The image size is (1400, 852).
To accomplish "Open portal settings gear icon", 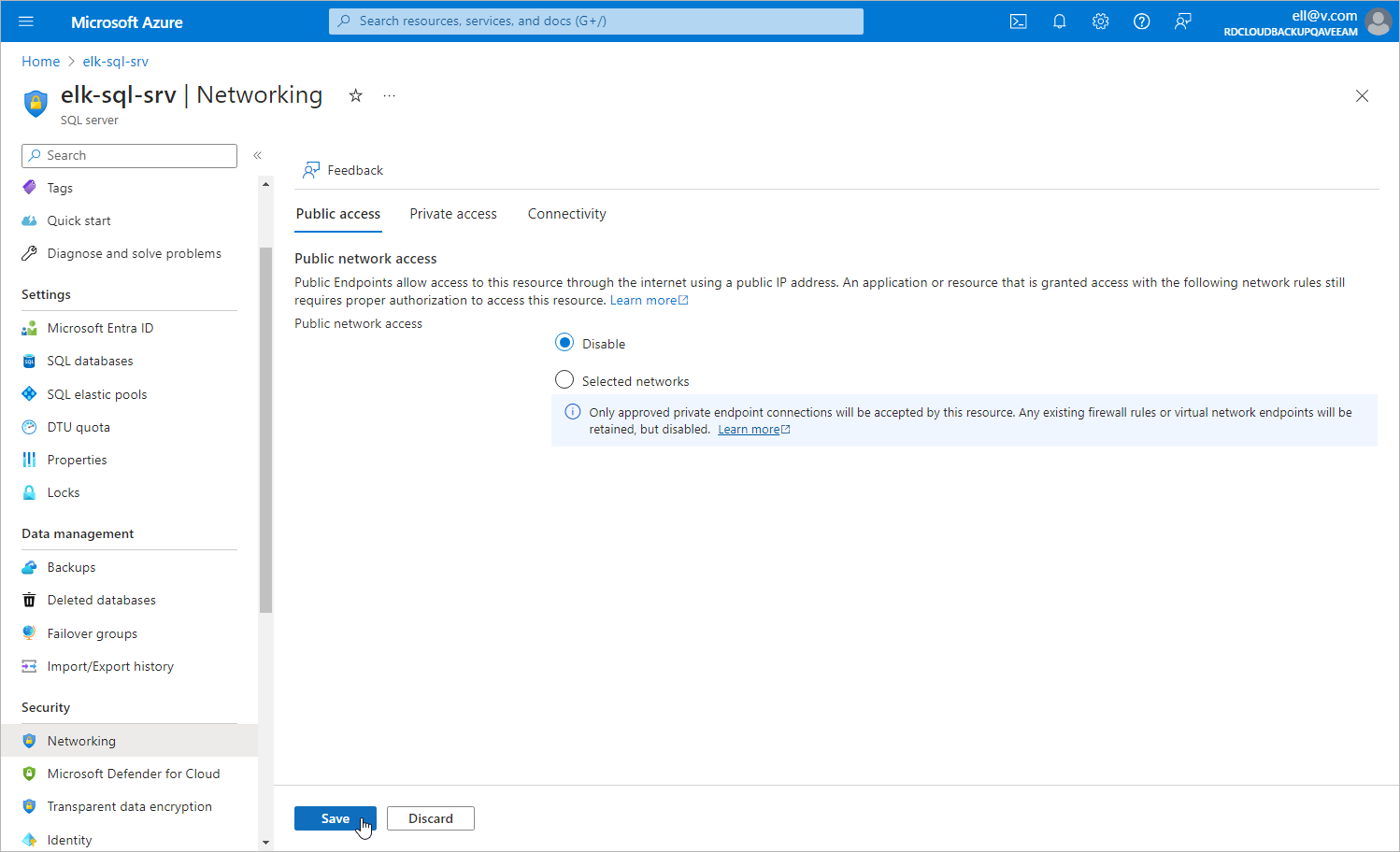I will pyautogui.click(x=1101, y=21).
